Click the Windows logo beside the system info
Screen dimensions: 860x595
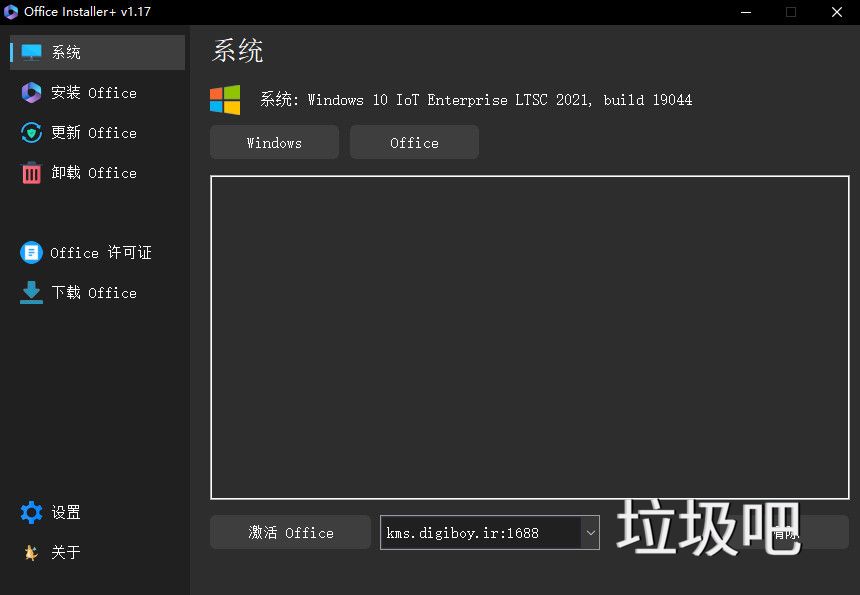coord(226,100)
